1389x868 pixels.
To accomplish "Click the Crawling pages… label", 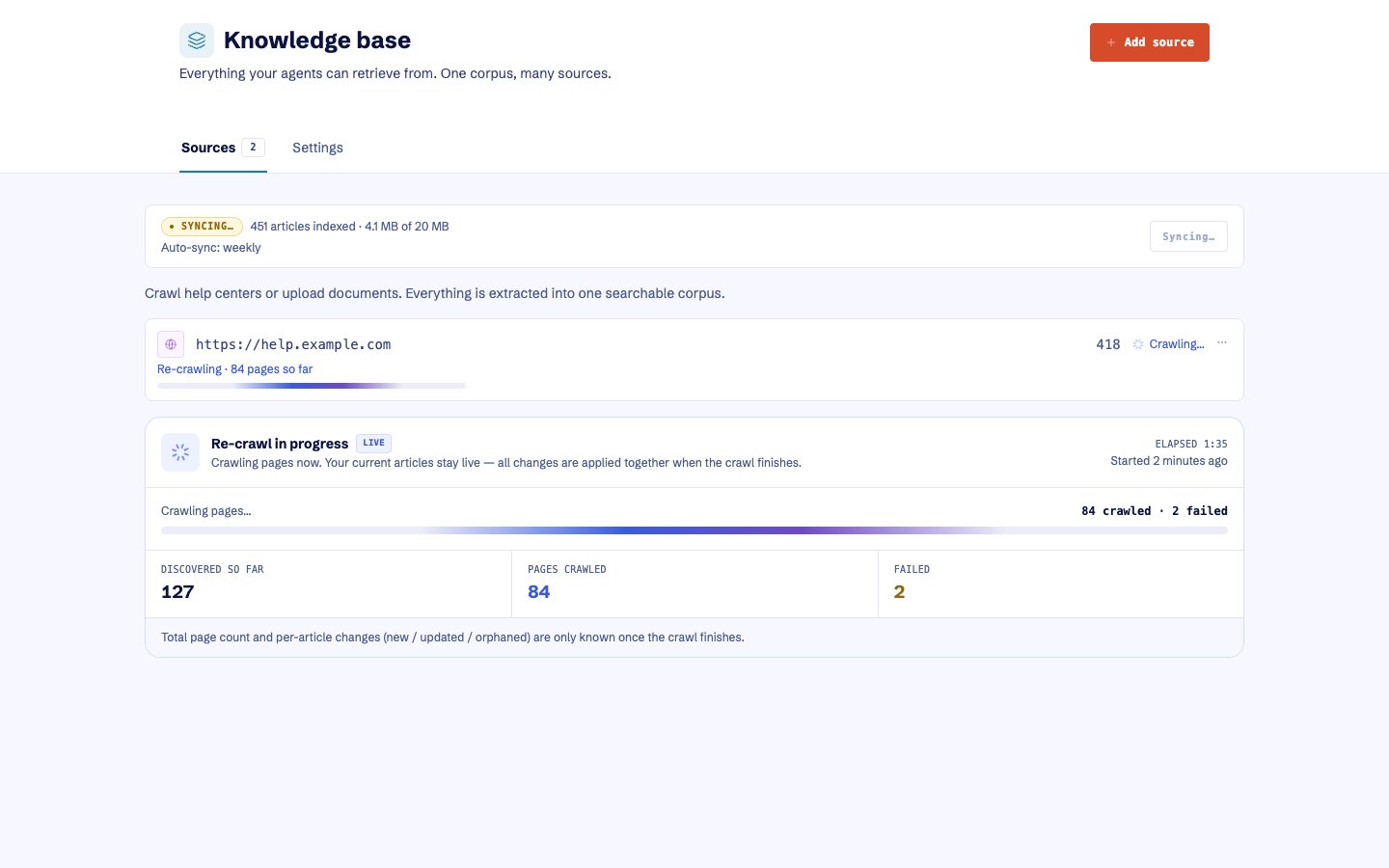I will (x=206, y=511).
